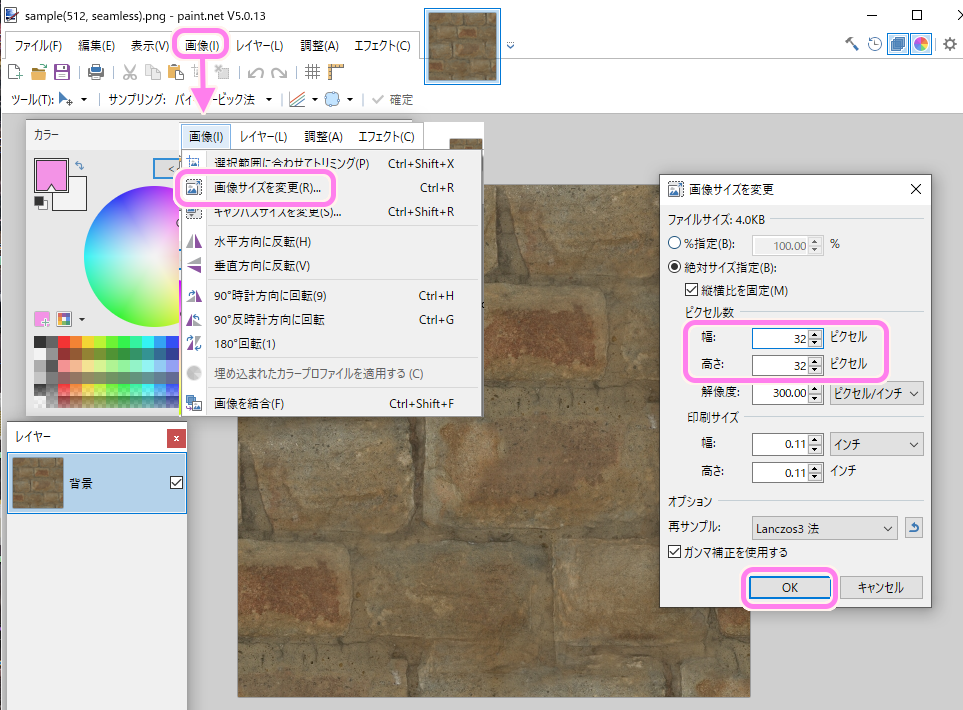This screenshot has height=710, width=963.
Task: Enable the 縦横比を固定 checkbox
Action: pos(693,289)
